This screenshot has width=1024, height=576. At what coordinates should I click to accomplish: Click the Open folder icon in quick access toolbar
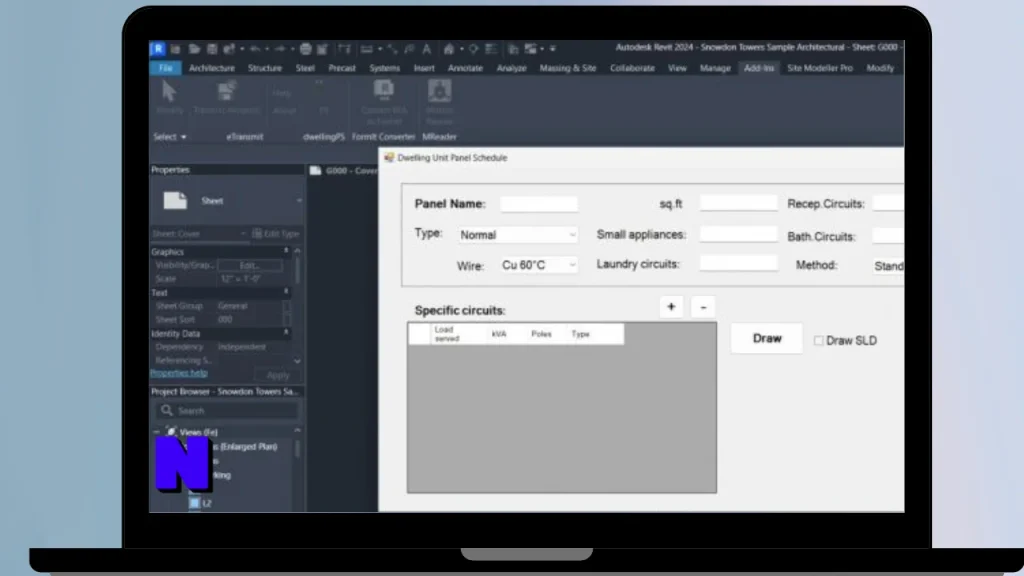coord(194,49)
